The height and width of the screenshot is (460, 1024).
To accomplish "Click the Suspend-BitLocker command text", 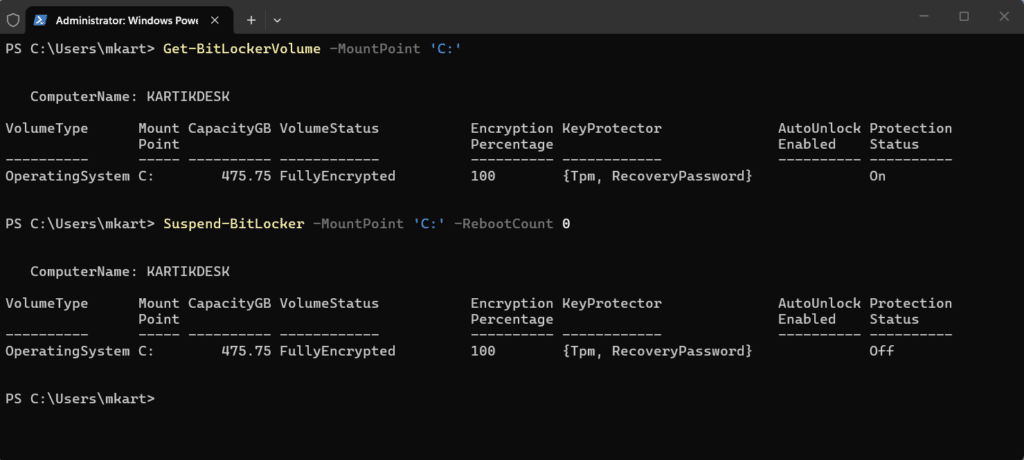I will (233, 223).
